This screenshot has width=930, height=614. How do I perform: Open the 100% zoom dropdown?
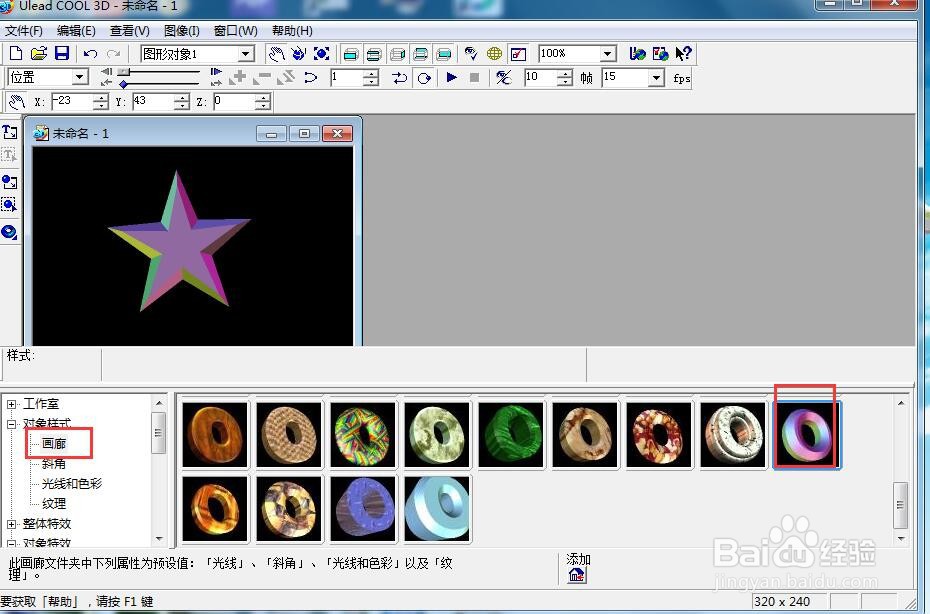607,54
